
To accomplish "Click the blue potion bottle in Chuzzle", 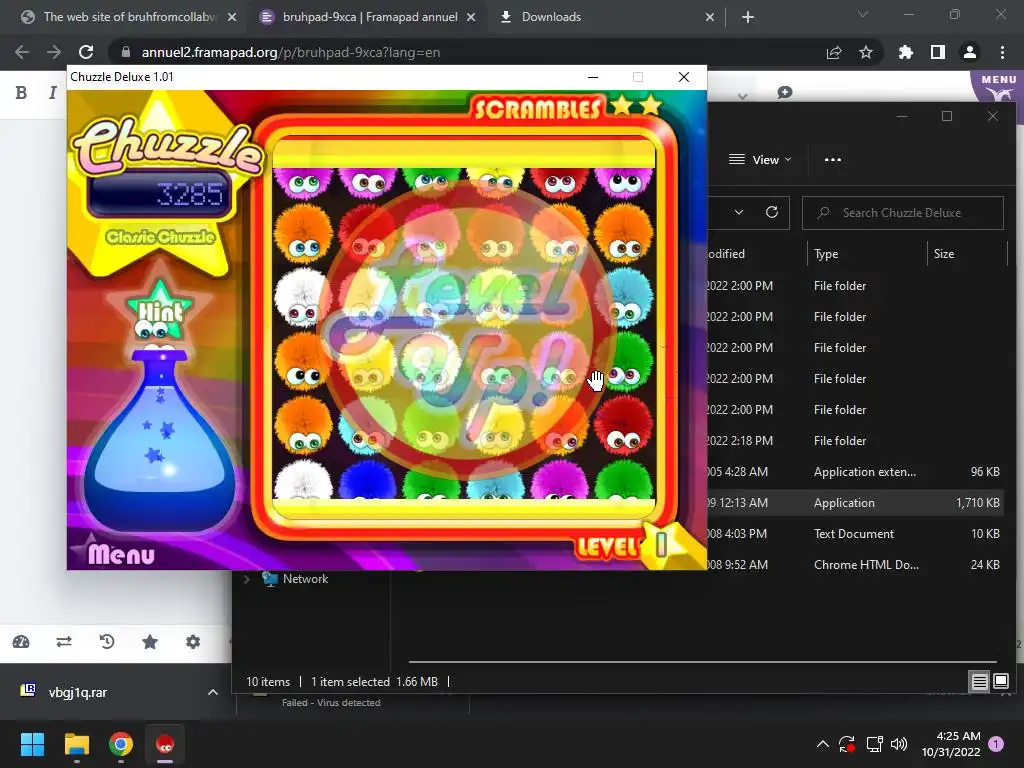I will 160,441.
